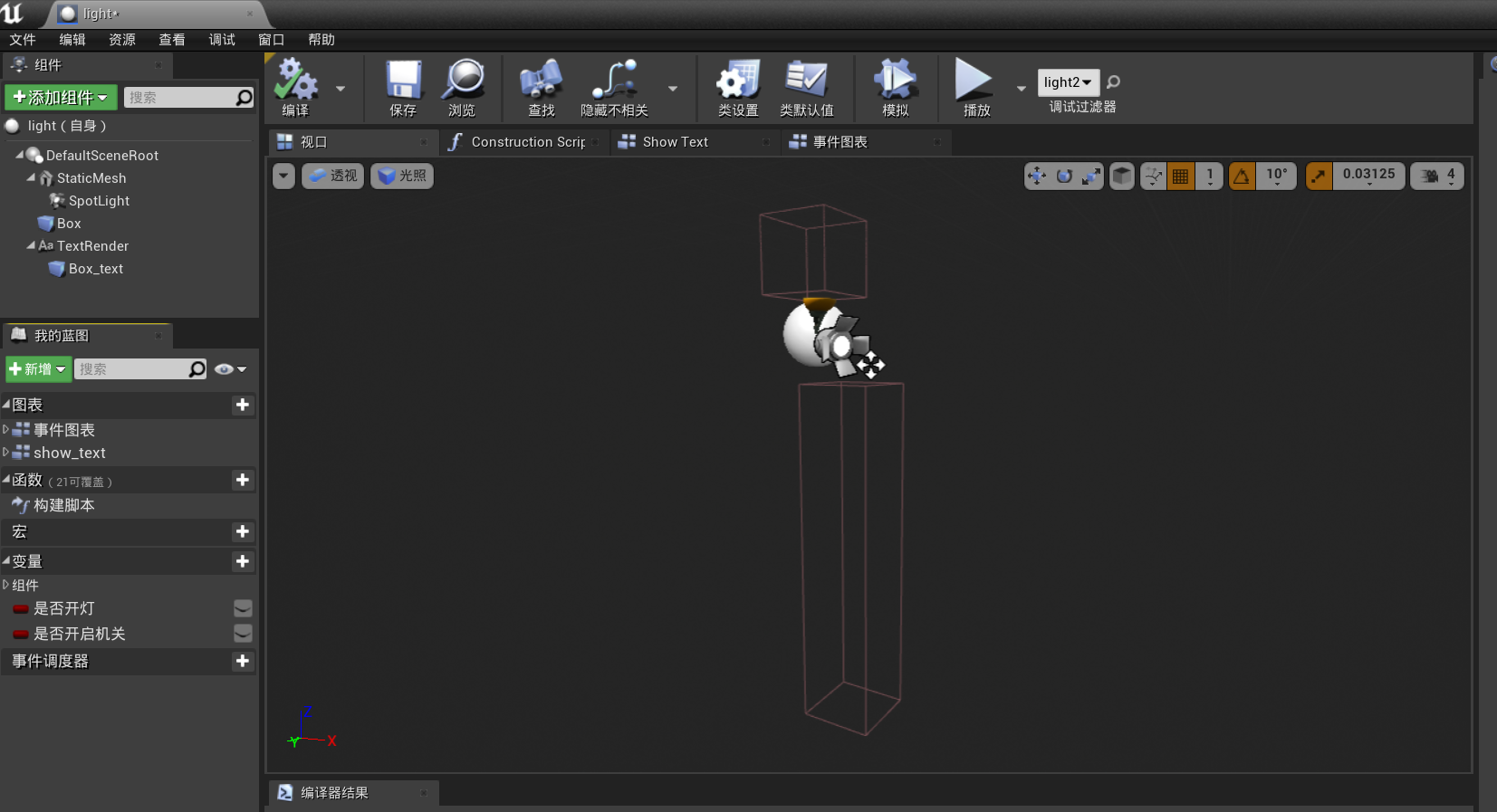Open 类设置 class settings
The width and height of the screenshot is (1497, 812).
coord(738,88)
